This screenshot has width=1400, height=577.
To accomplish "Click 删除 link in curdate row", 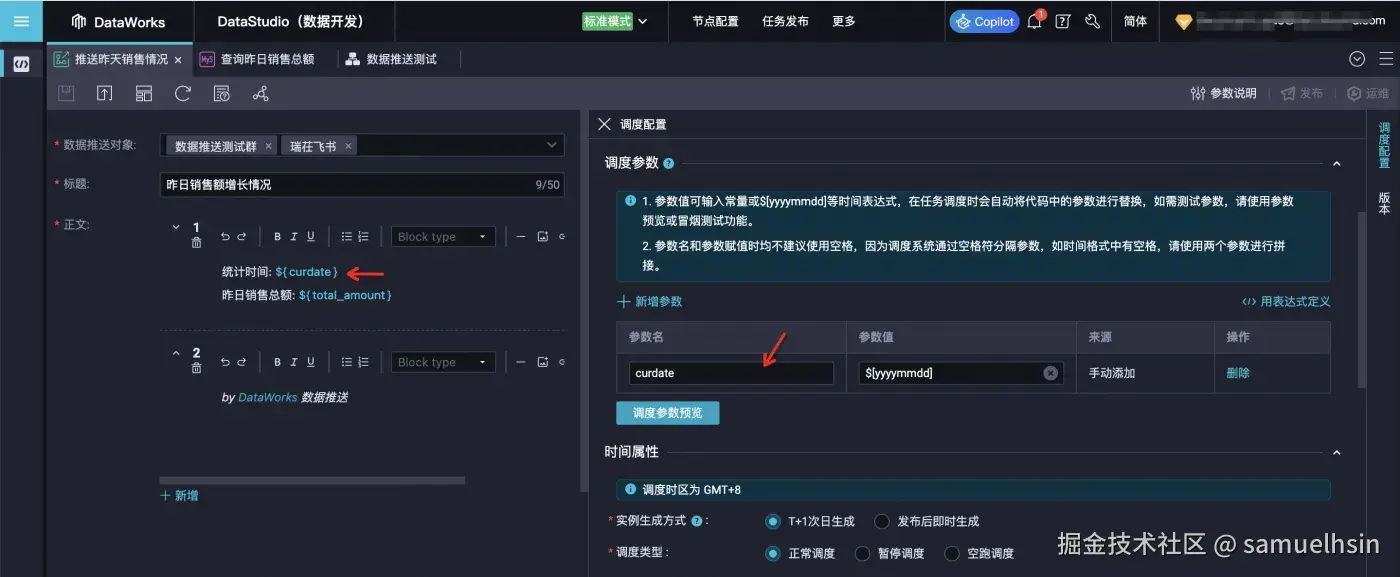I will (1238, 373).
